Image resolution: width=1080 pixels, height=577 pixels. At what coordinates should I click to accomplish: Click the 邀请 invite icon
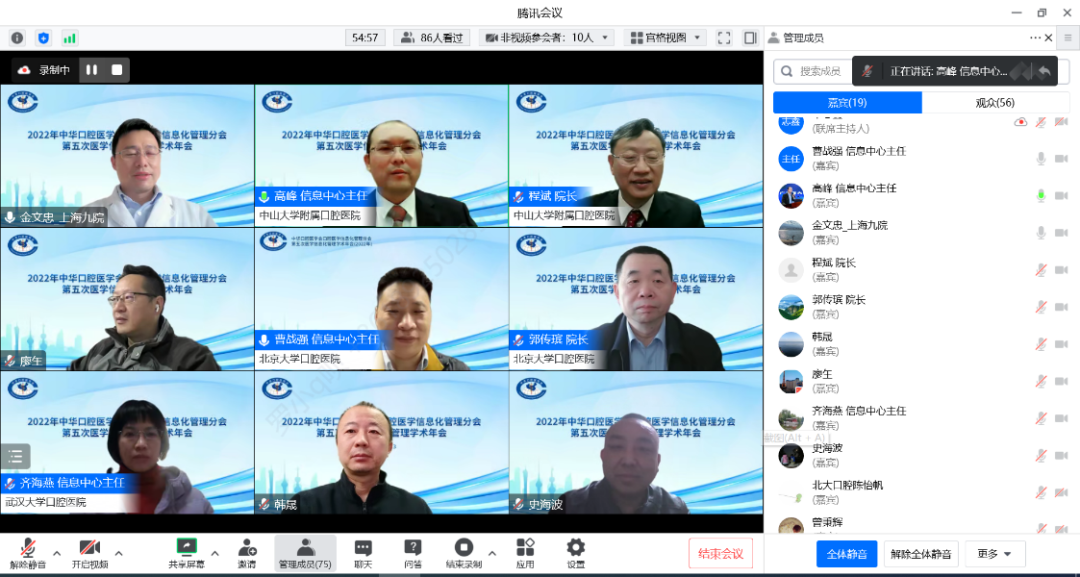click(247, 548)
